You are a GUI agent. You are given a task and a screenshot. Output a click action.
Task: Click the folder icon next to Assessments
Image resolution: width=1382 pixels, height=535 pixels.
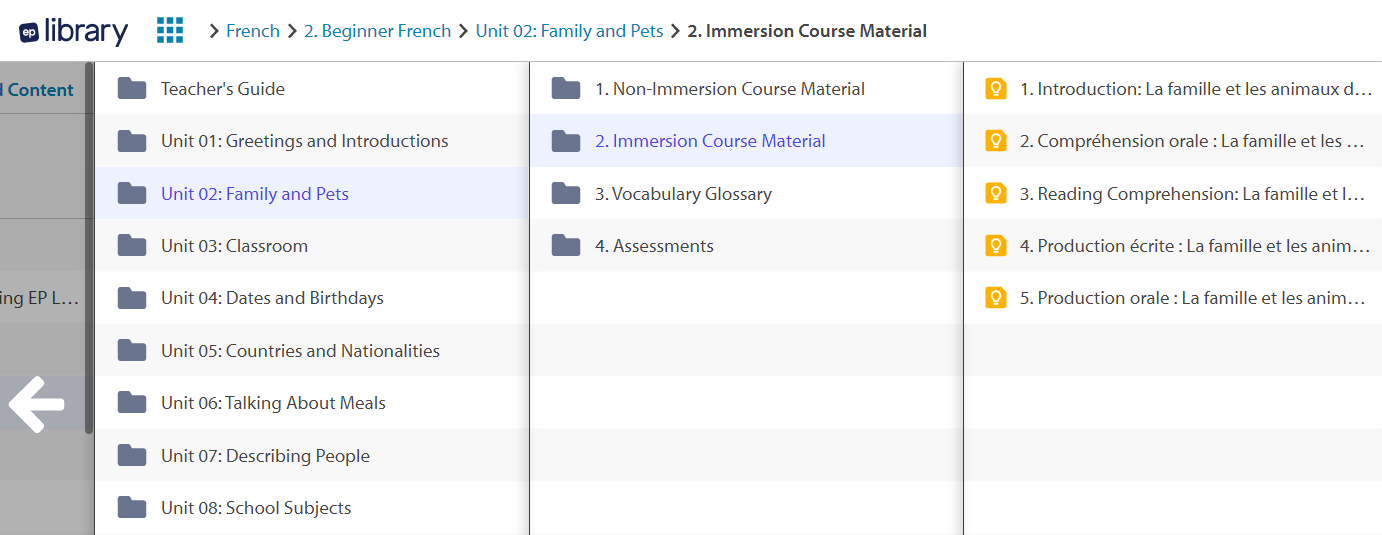(566, 246)
